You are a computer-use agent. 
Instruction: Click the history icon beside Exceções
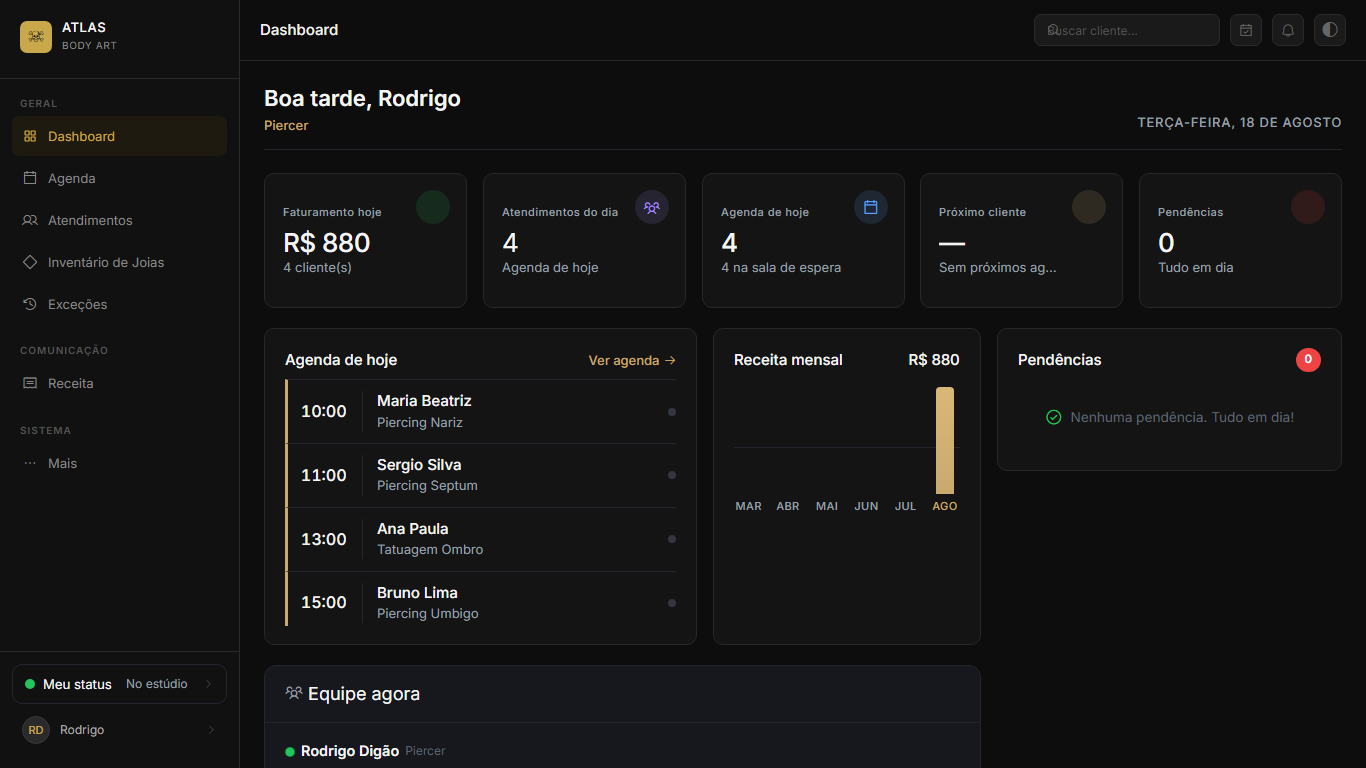coord(30,304)
